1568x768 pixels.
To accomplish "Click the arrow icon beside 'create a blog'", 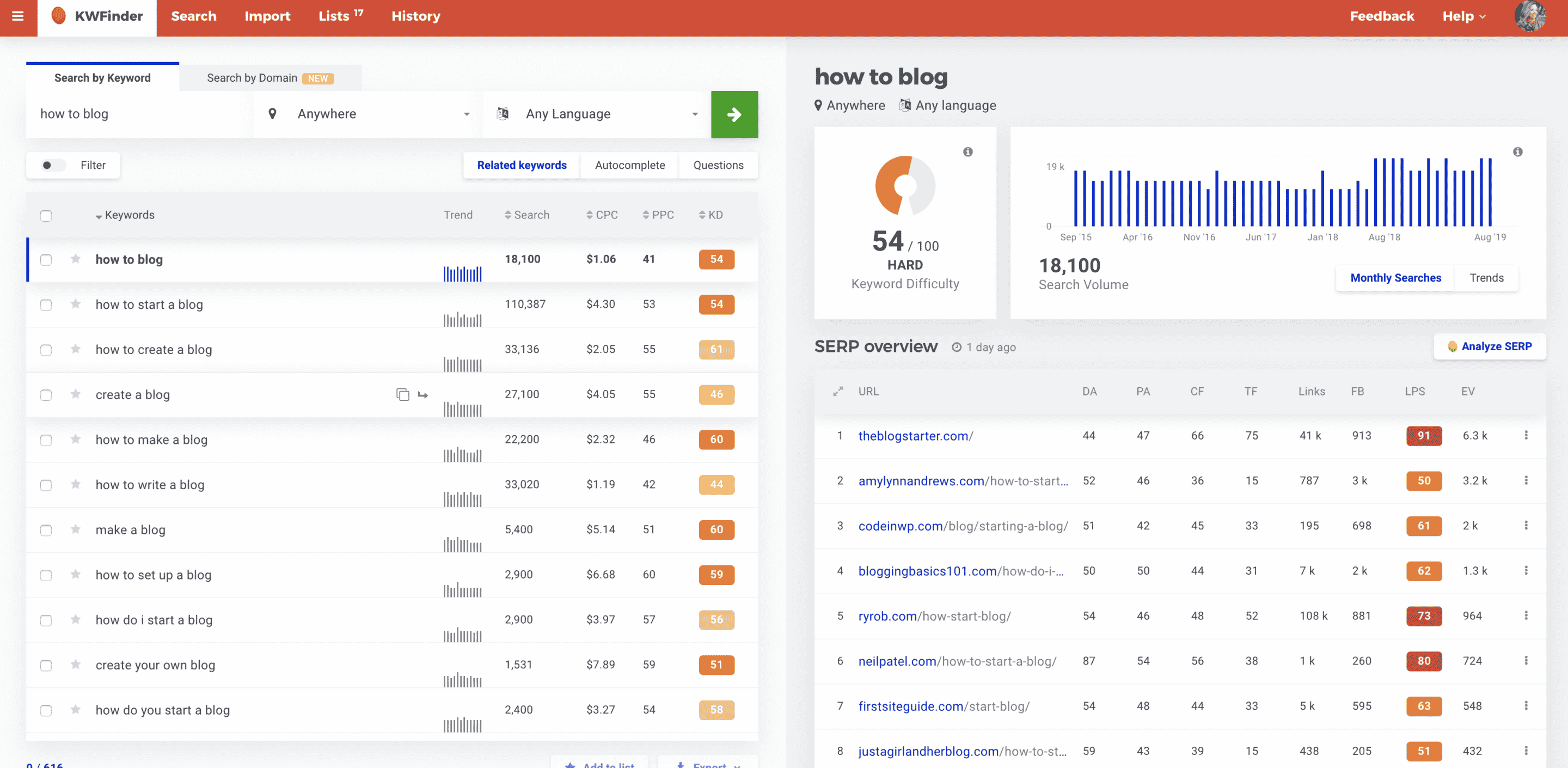I will (x=423, y=395).
